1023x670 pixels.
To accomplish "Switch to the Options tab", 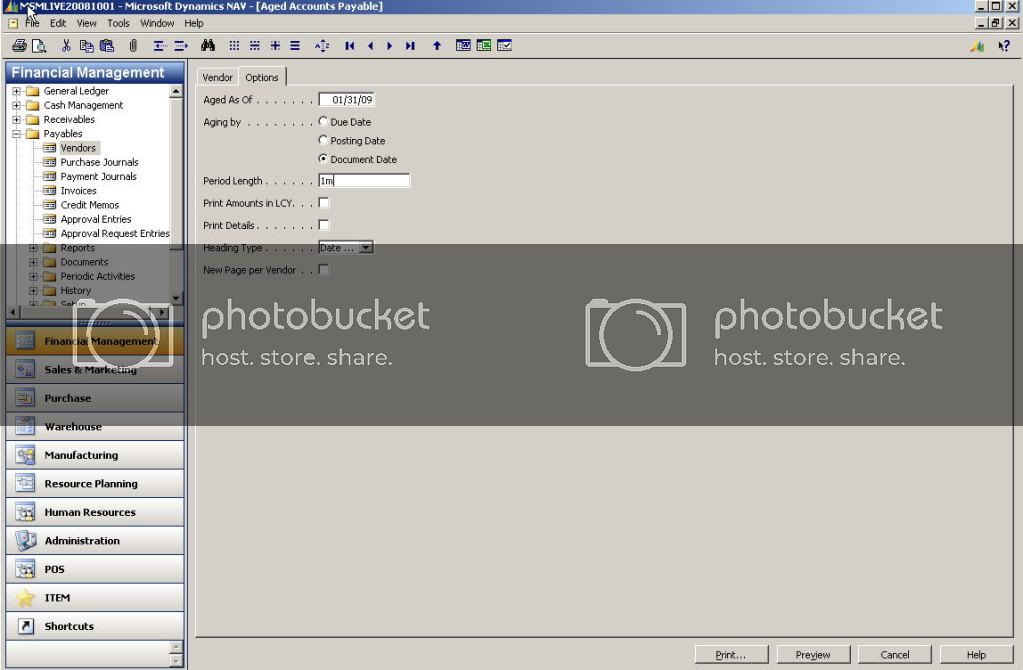I will [x=262, y=77].
